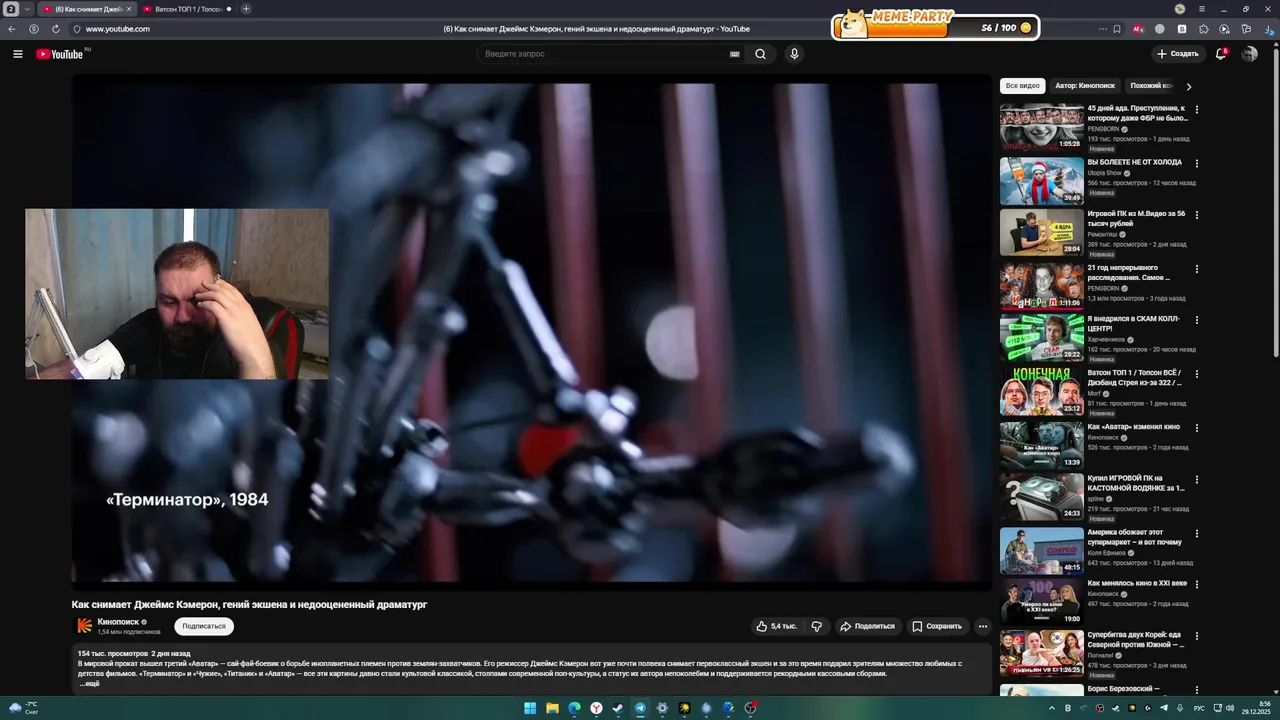The height and width of the screenshot is (720, 1280).
Task: Click 'Поделиться' share button
Action: coord(868,626)
